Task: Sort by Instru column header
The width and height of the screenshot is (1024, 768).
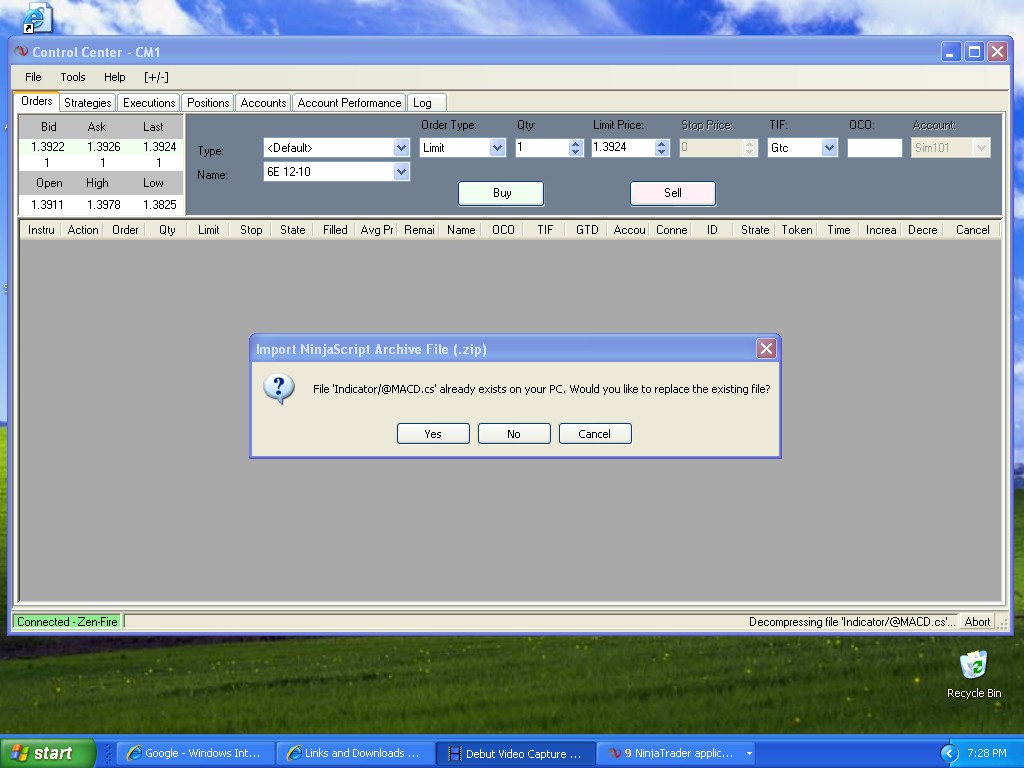Action: [41, 230]
